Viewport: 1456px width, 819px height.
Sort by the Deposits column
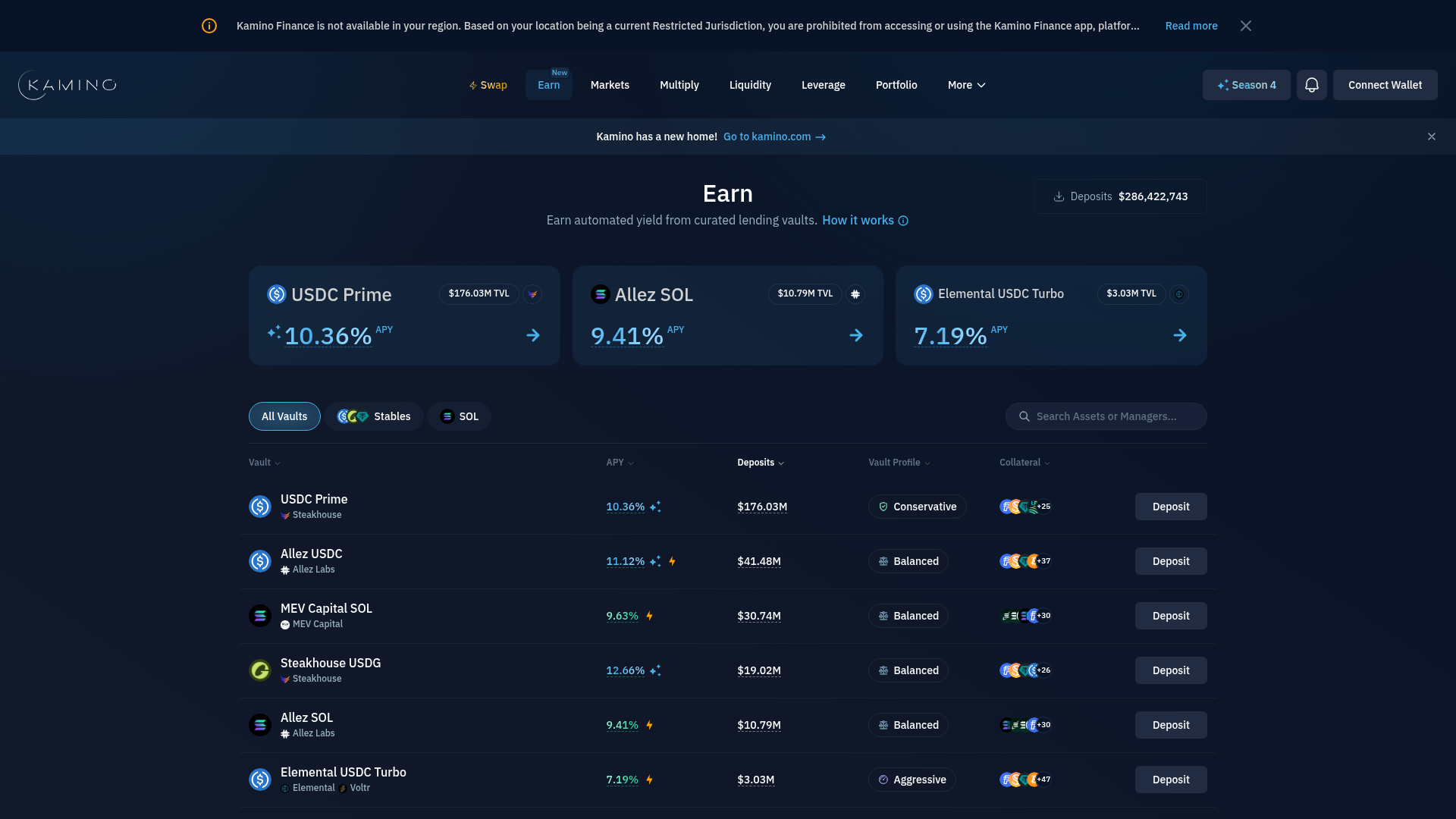click(761, 463)
